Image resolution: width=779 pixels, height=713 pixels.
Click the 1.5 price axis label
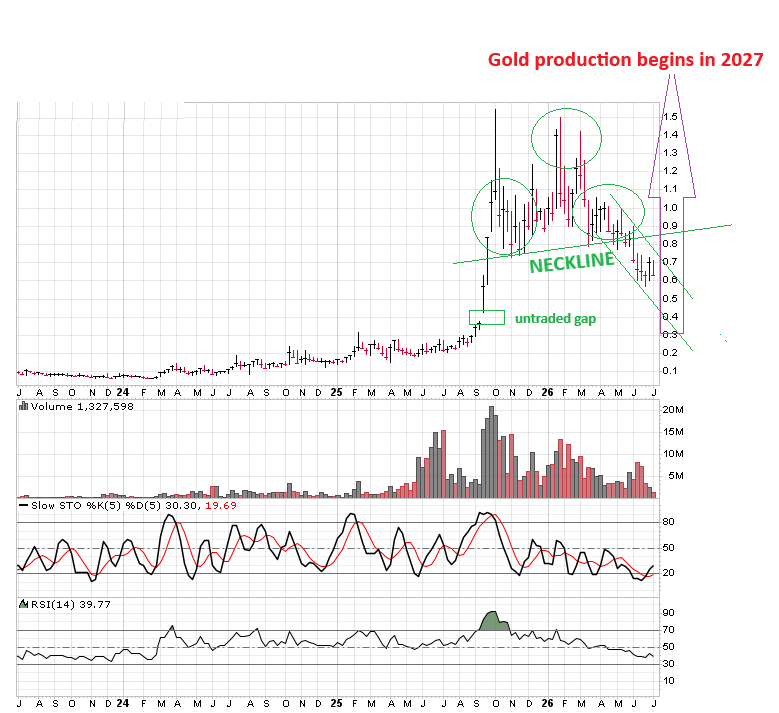tap(670, 117)
